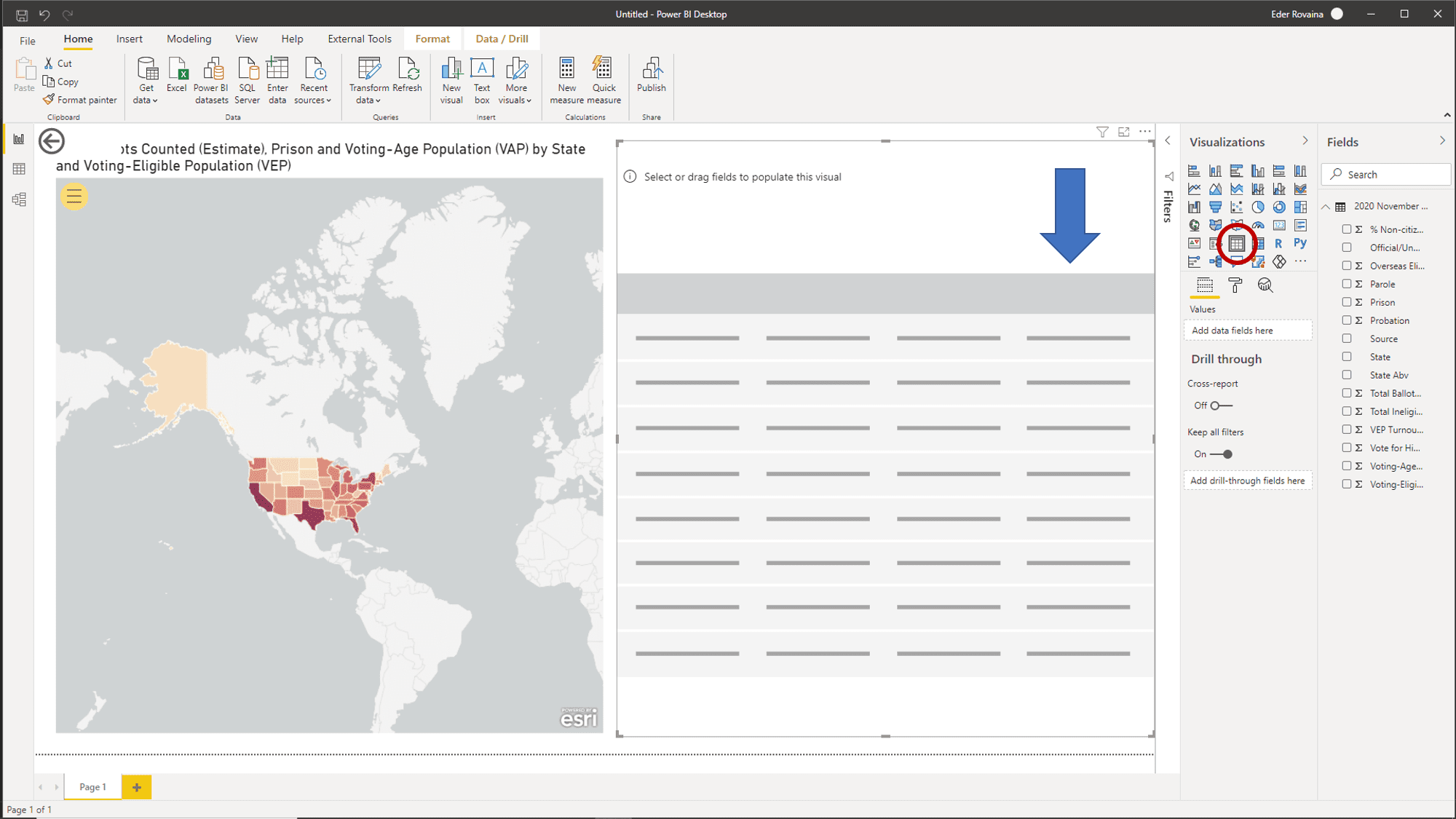This screenshot has width=1456, height=819.
Task: Click the Drill through back arrow icon
Action: [50, 140]
